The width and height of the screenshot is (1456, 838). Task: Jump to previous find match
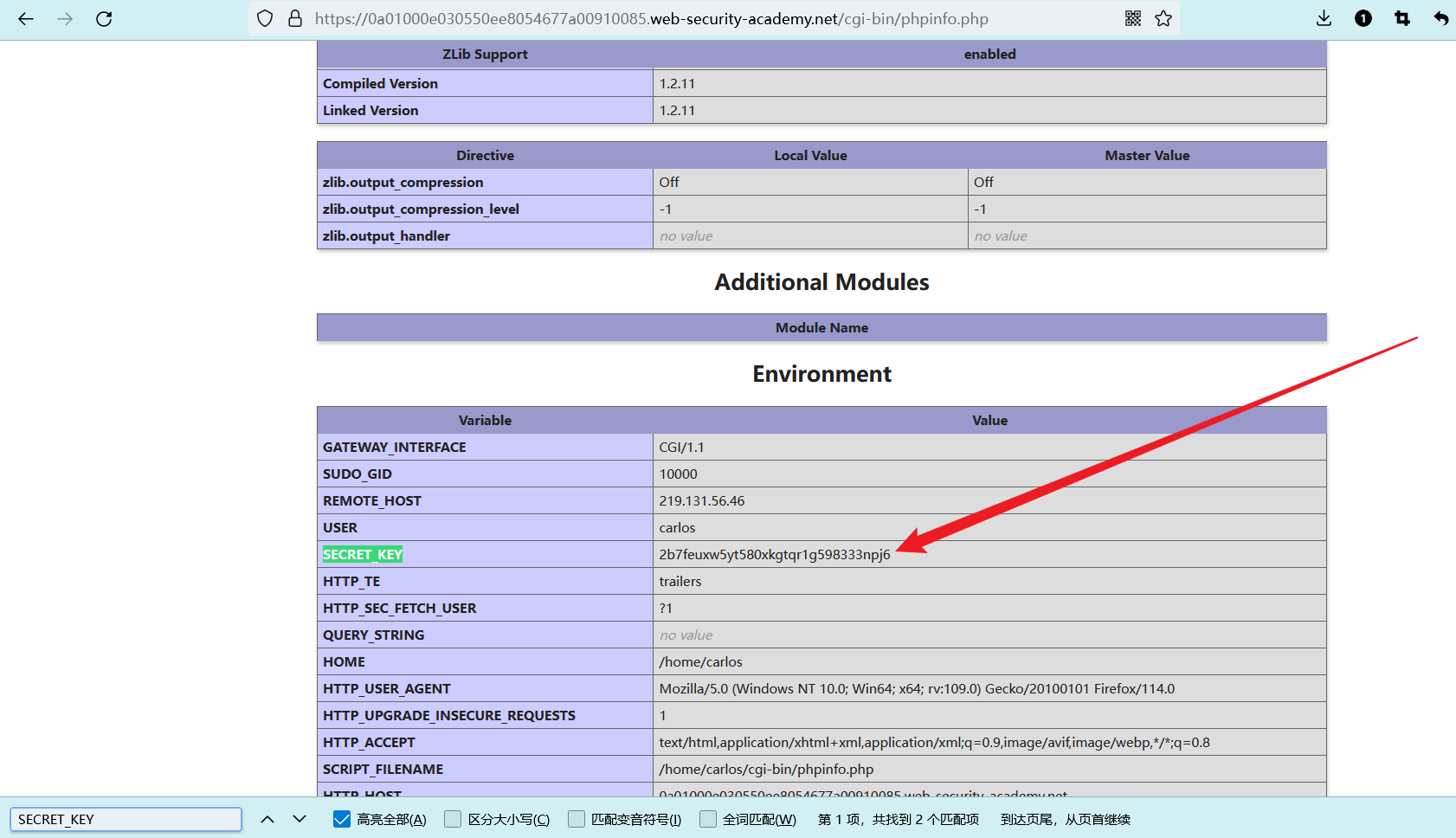[267, 819]
